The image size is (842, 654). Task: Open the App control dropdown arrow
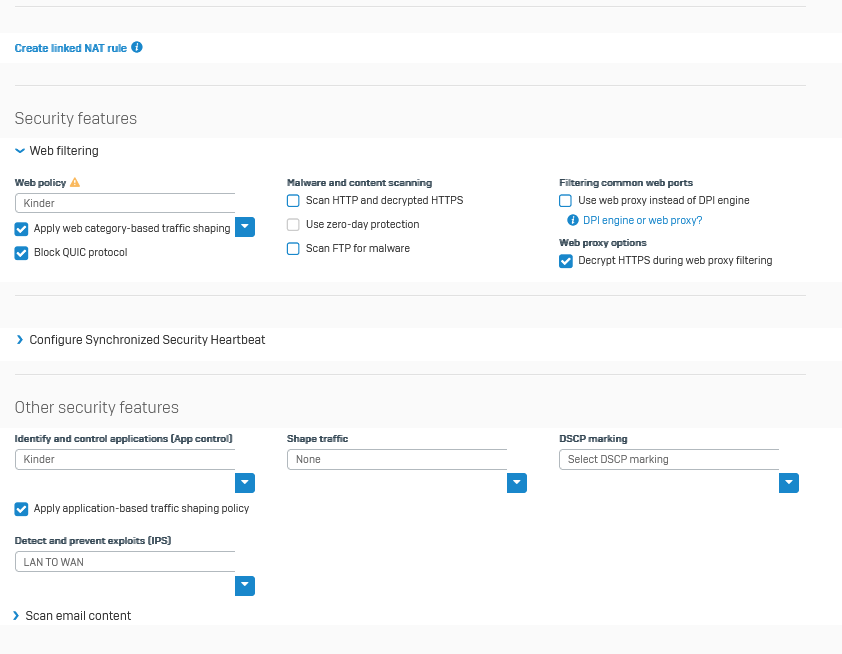point(245,484)
